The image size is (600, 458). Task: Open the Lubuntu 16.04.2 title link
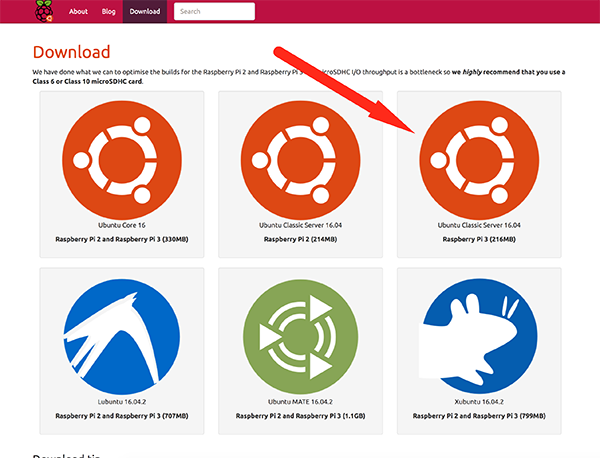(x=122, y=402)
